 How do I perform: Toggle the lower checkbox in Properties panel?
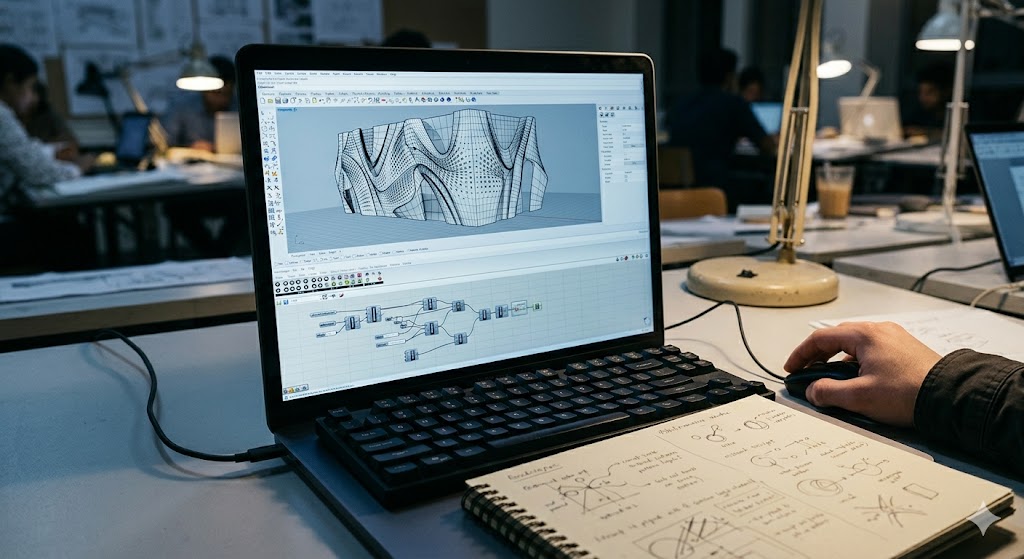tap(626, 180)
